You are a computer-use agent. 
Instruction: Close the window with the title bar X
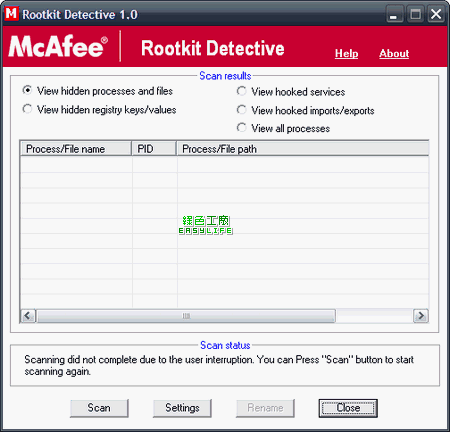click(x=436, y=14)
